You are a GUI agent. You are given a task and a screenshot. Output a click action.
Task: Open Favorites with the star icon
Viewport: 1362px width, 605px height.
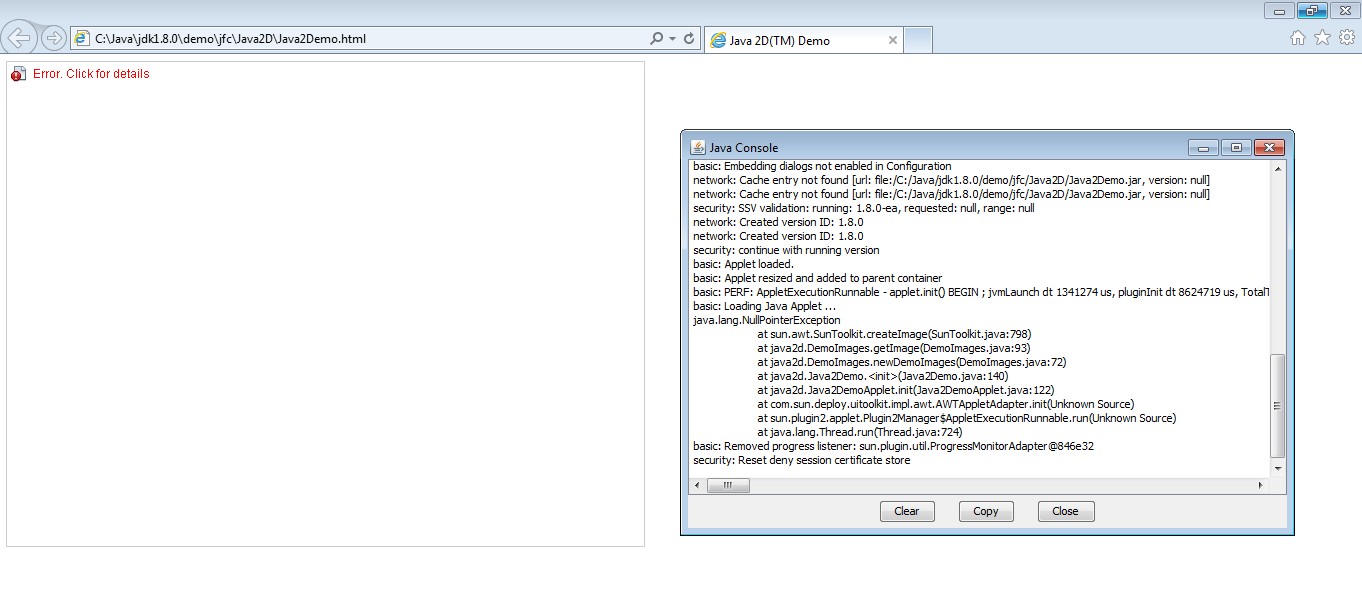[1322, 38]
